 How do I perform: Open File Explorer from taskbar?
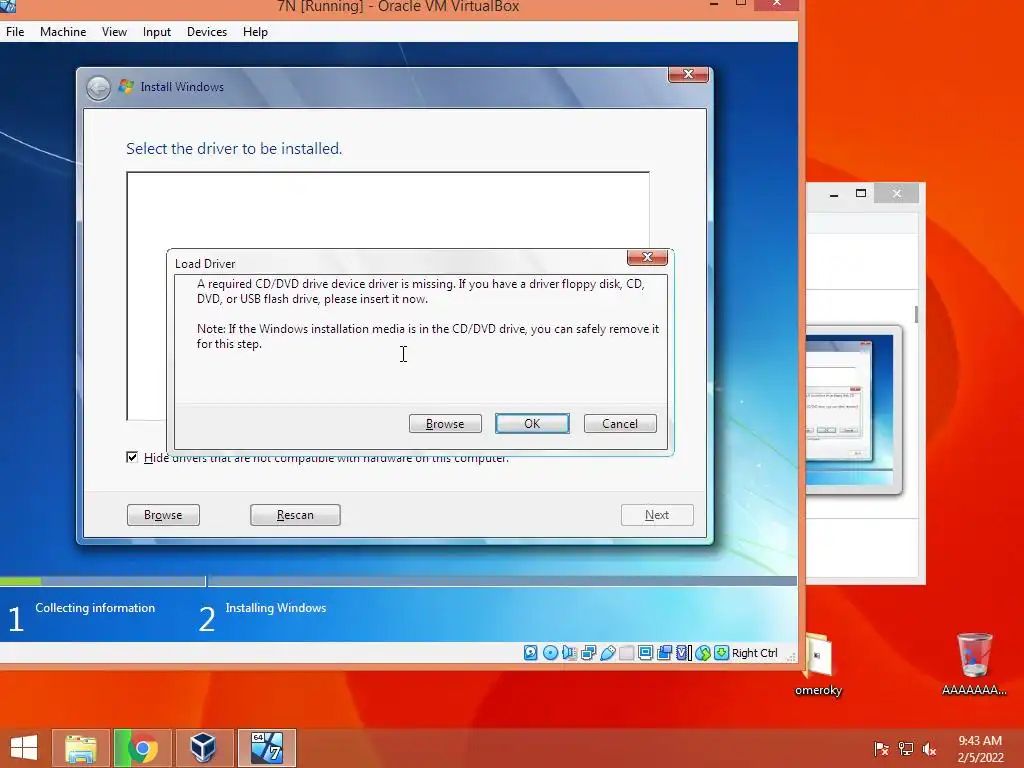click(x=80, y=748)
